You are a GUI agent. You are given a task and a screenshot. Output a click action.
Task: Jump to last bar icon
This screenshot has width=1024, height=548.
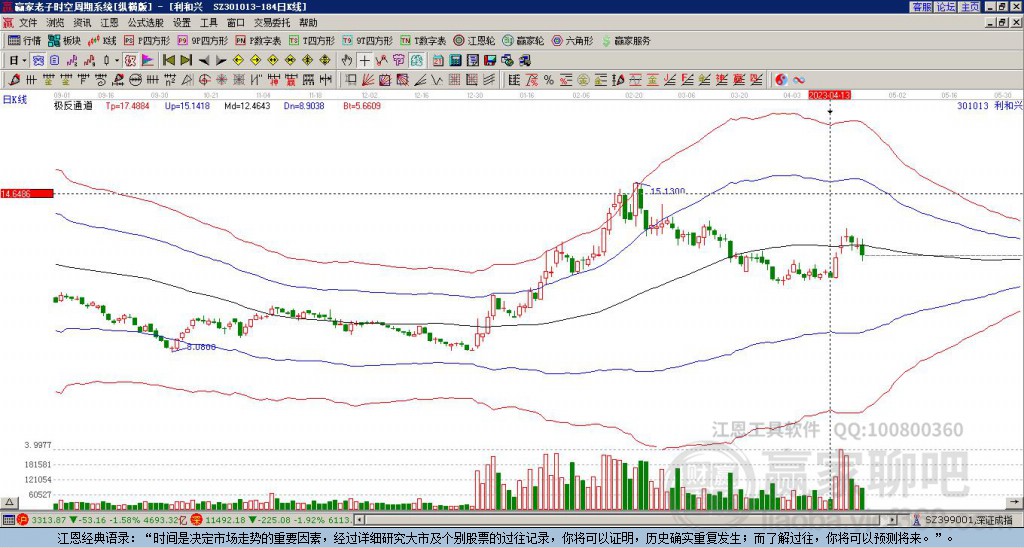click(186, 61)
